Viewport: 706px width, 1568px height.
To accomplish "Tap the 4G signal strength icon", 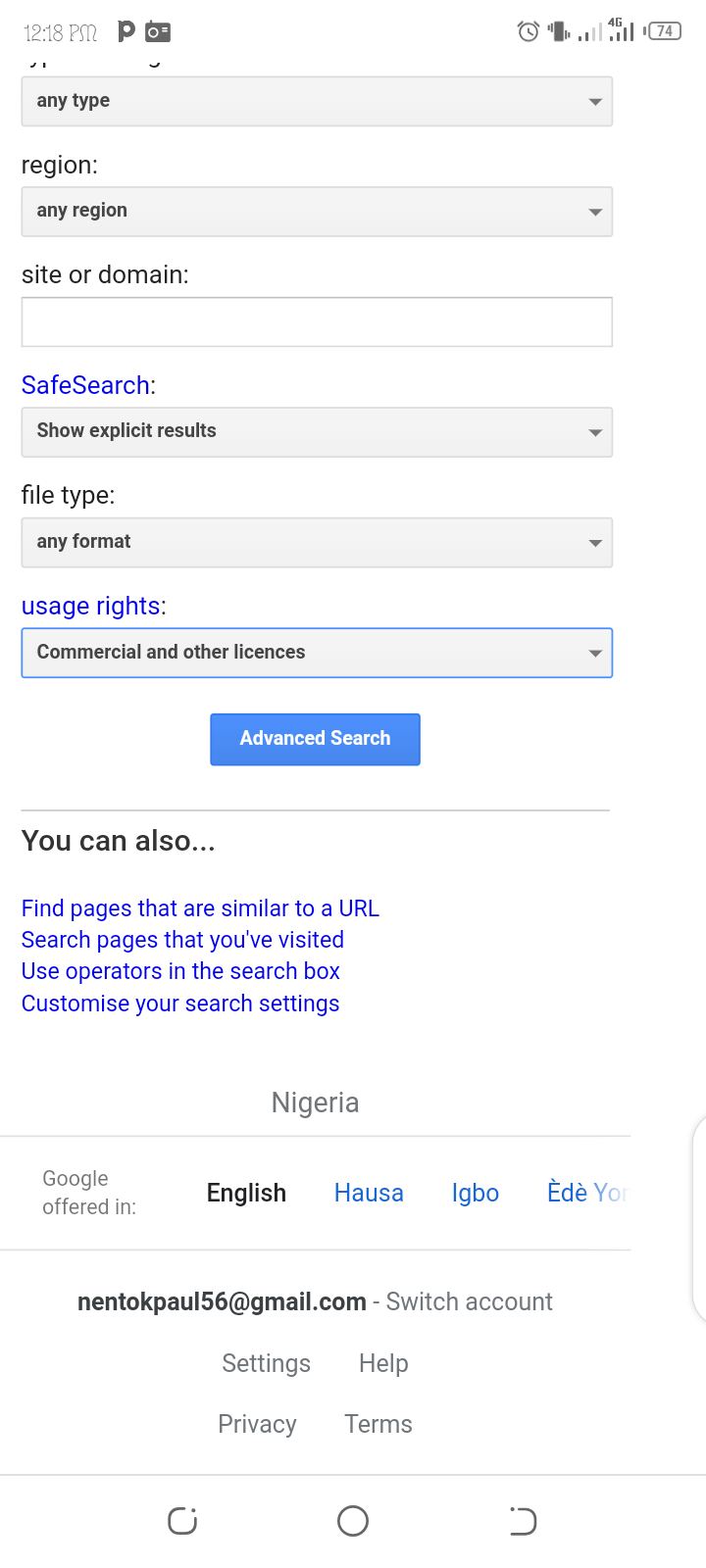I will tap(621, 30).
